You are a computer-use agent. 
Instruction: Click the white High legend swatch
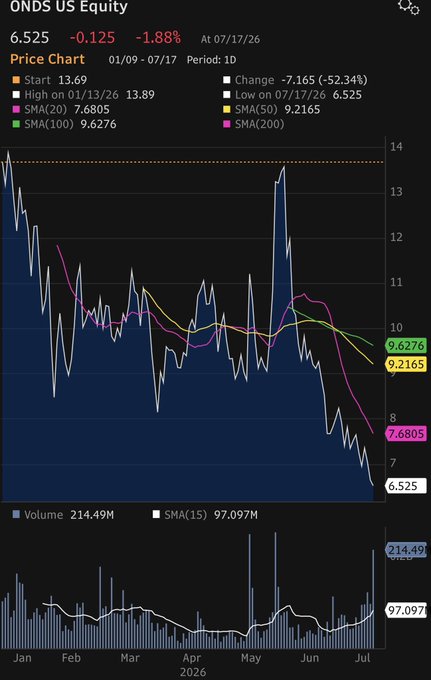[x=16, y=95]
